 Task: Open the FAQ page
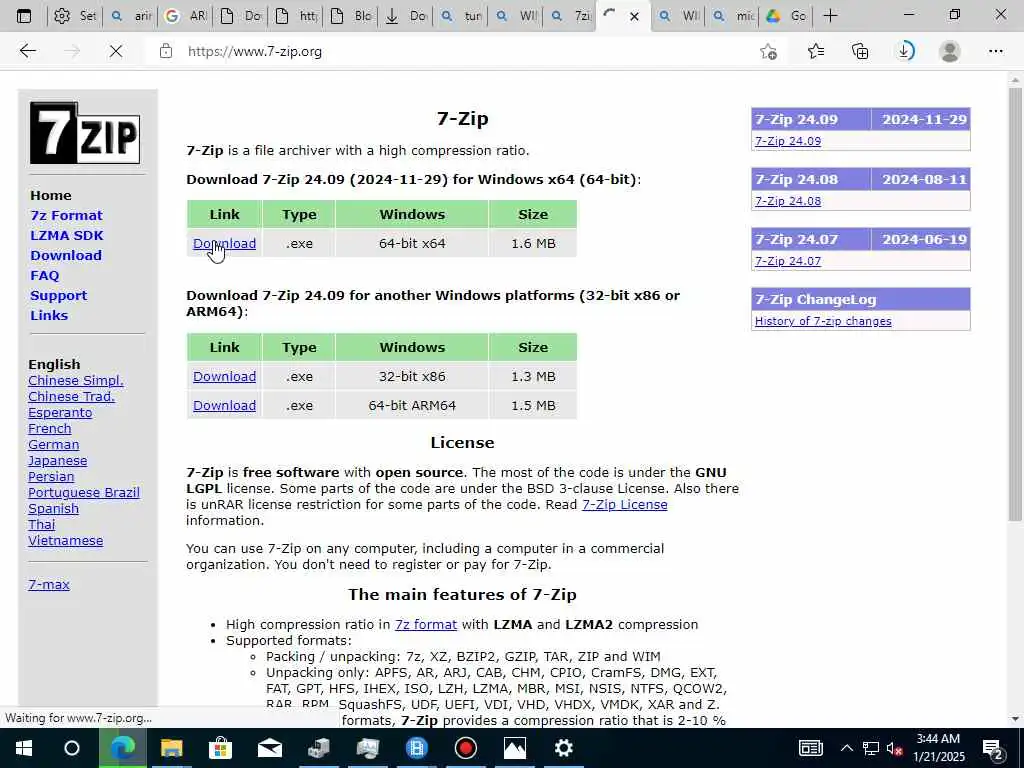coord(44,276)
